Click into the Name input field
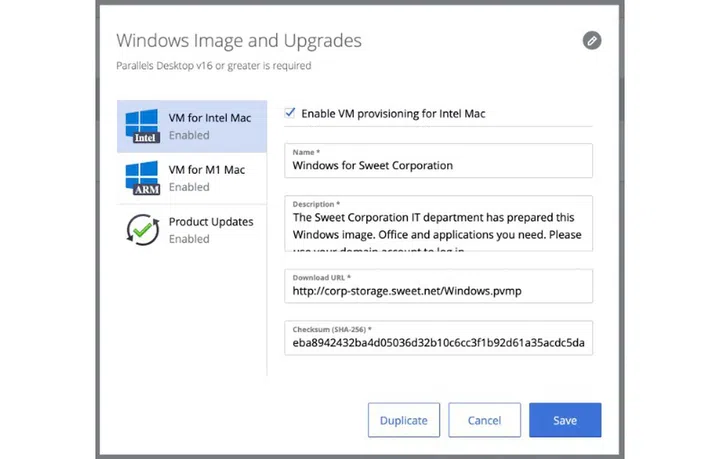This screenshot has height=459, width=720. (x=438, y=165)
